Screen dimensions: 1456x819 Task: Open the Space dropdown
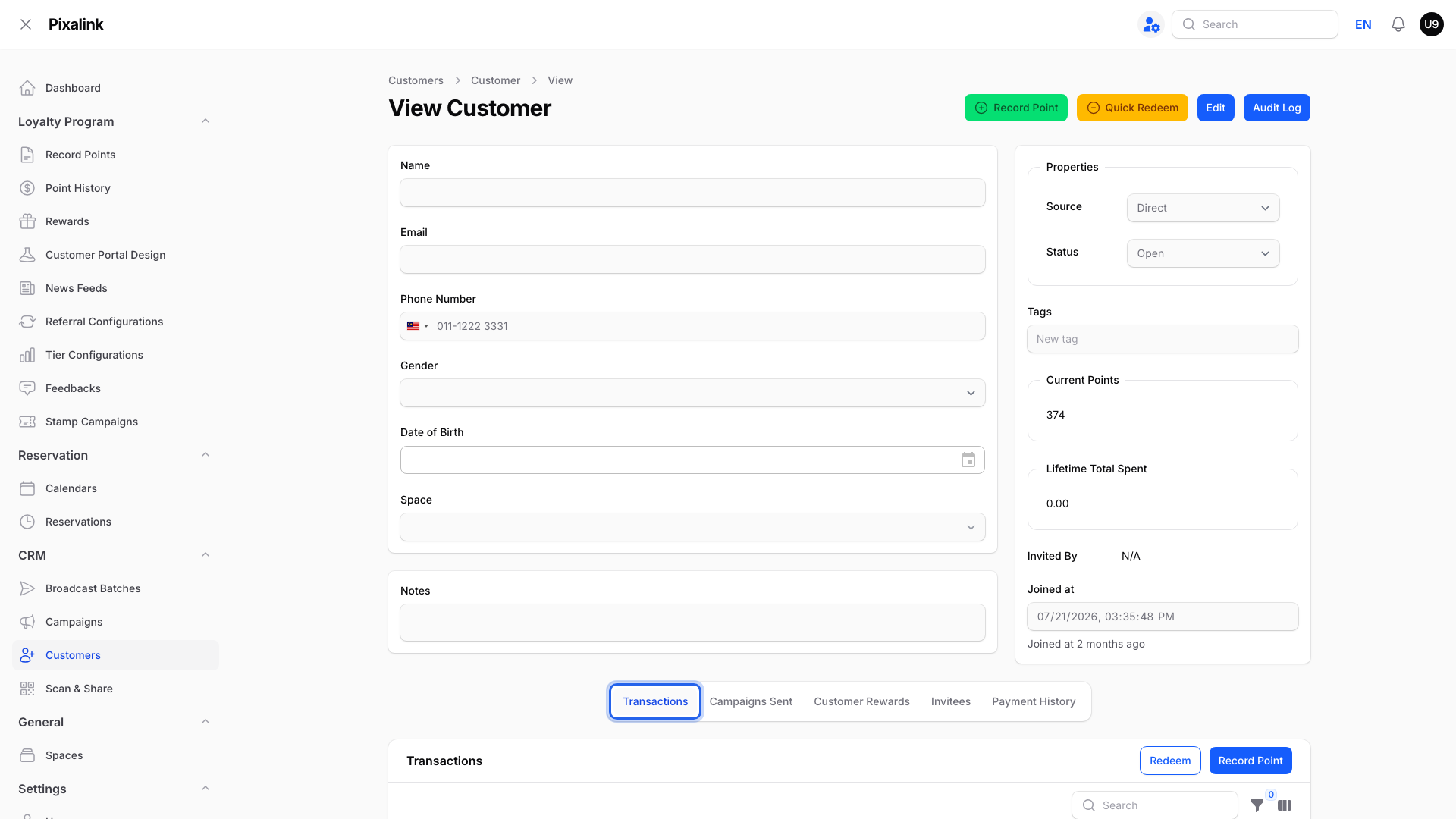(x=692, y=527)
